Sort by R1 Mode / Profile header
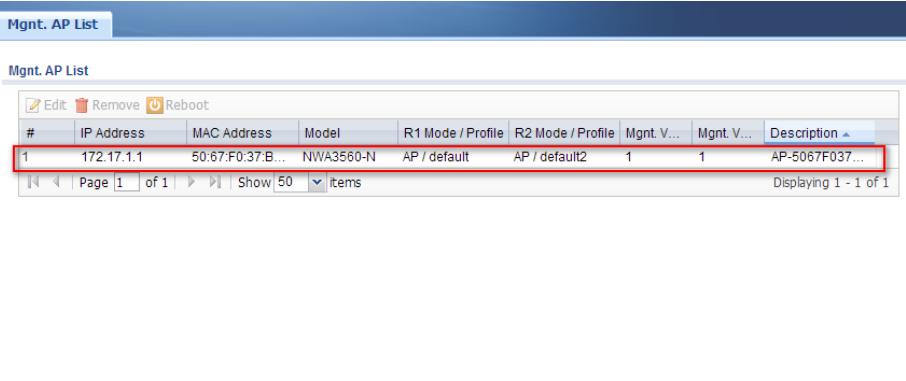Image resolution: width=906 pixels, height=381 pixels. [x=454, y=133]
